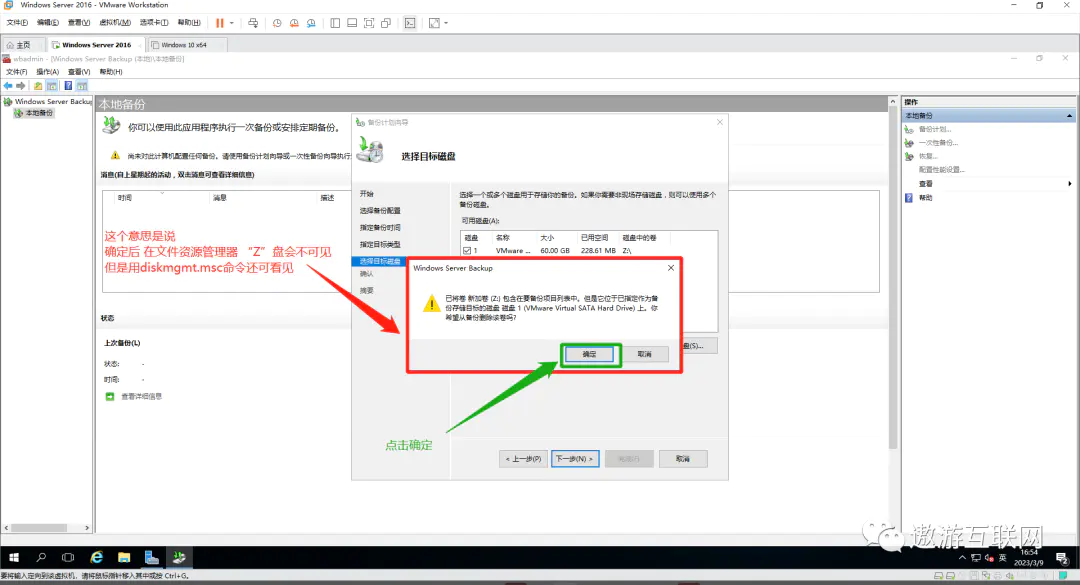Click the 查看详细信息 link
The width and height of the screenshot is (1080, 585).
141,397
